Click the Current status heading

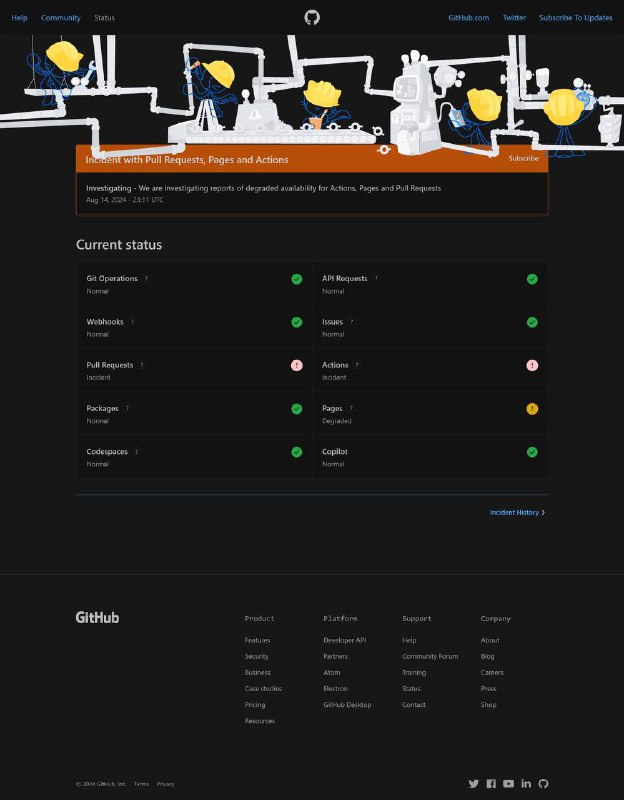pyautogui.click(x=119, y=245)
